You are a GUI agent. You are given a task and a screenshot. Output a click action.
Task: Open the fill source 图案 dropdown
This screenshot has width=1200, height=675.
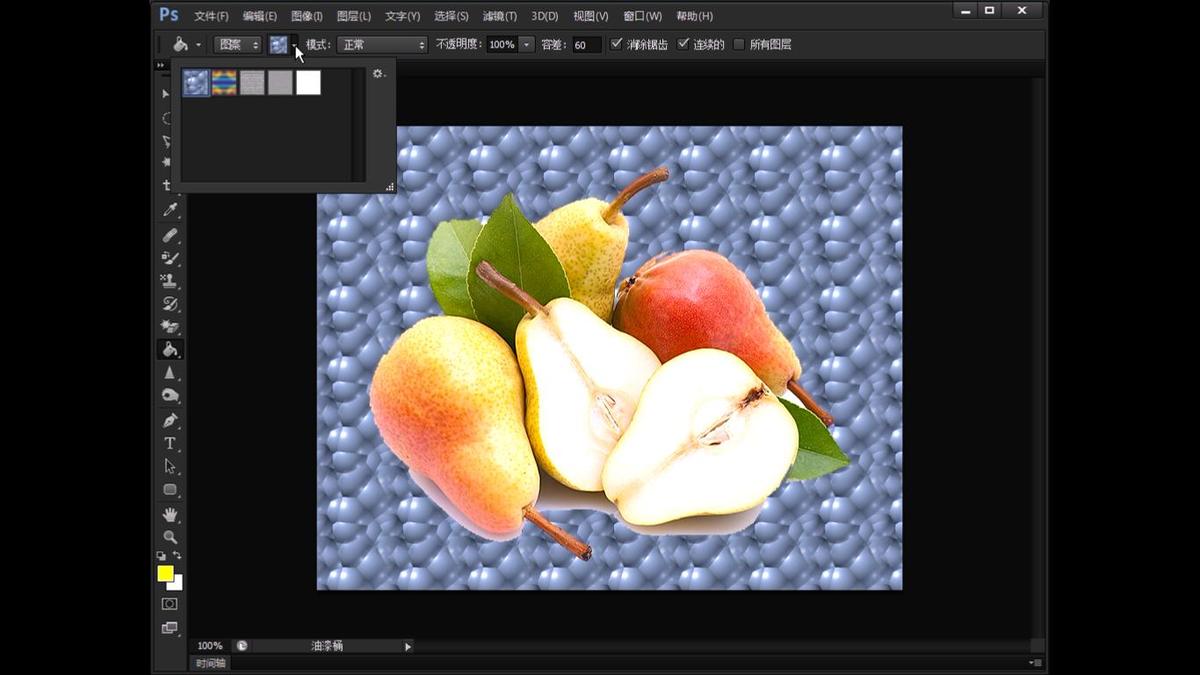[237, 44]
